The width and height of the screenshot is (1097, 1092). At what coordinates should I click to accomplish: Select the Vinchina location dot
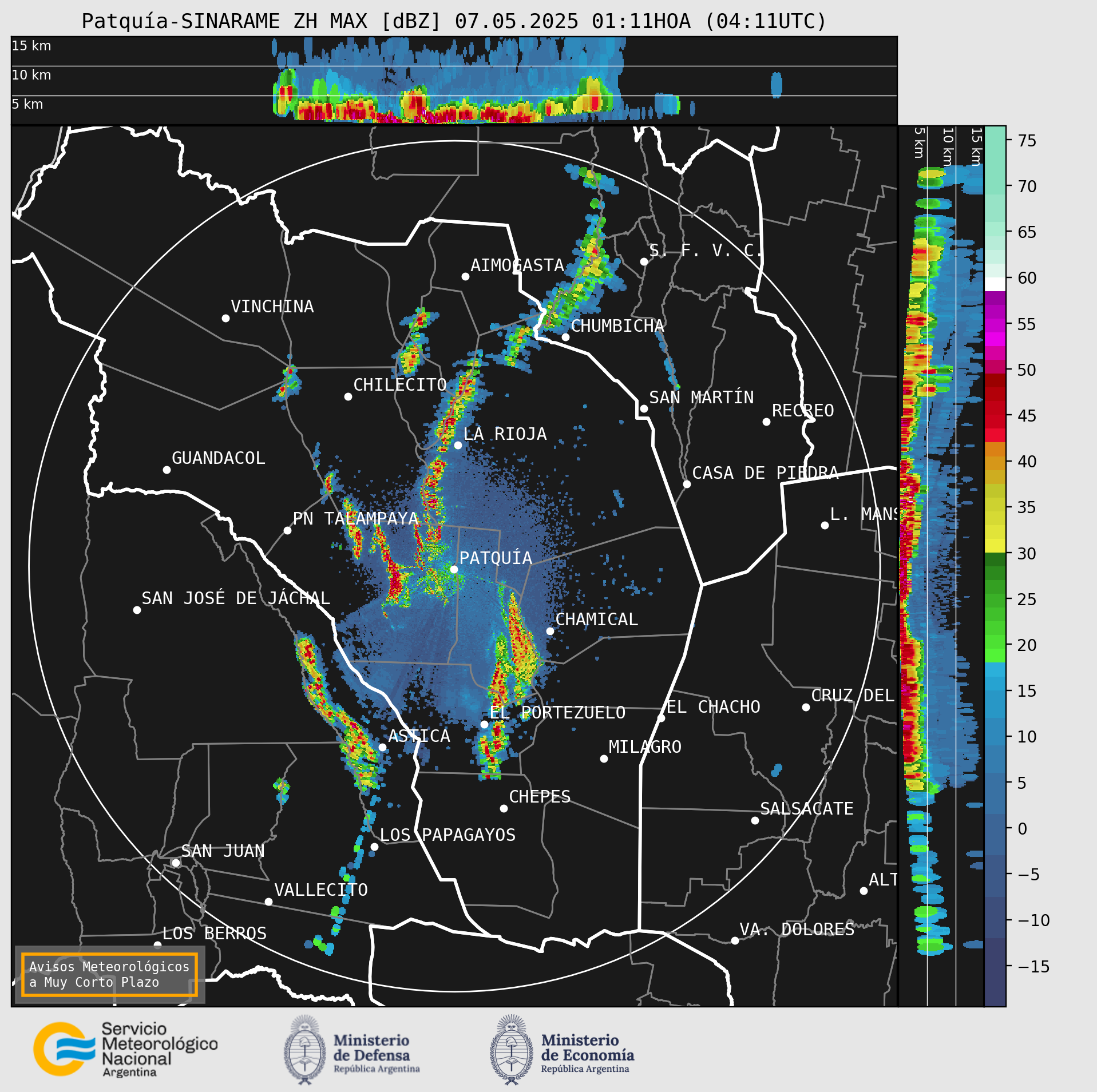pos(225,318)
